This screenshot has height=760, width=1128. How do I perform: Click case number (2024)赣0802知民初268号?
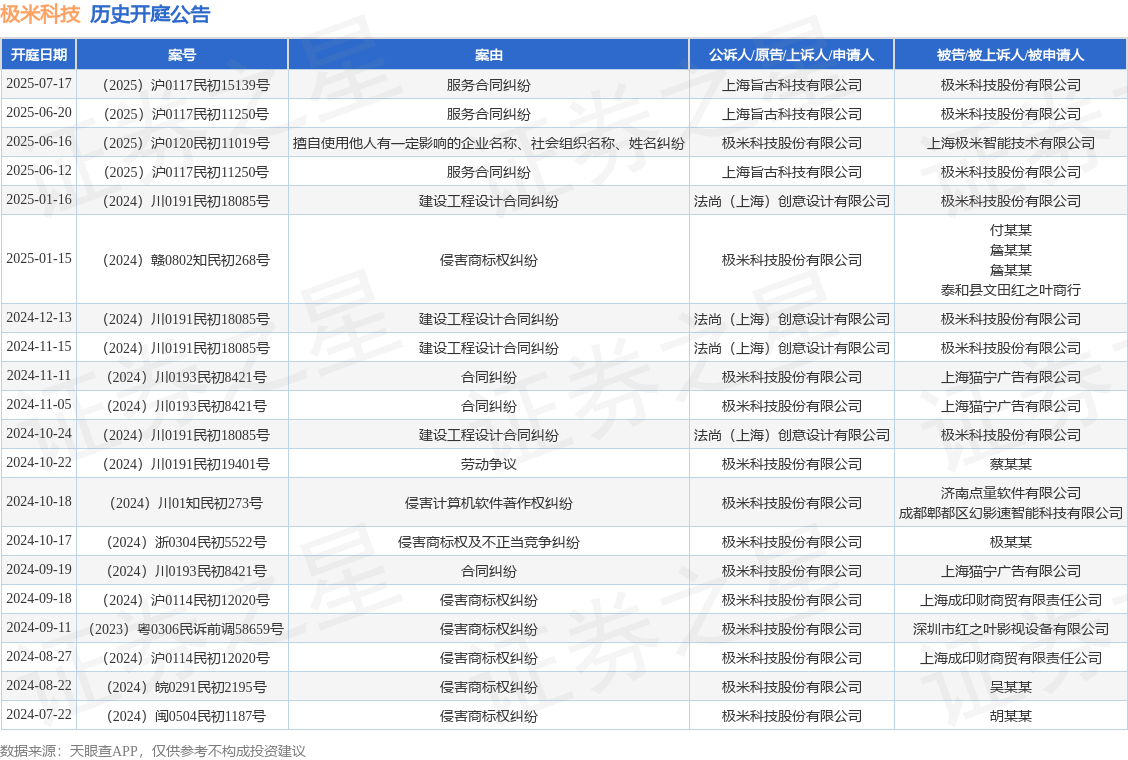[182, 260]
